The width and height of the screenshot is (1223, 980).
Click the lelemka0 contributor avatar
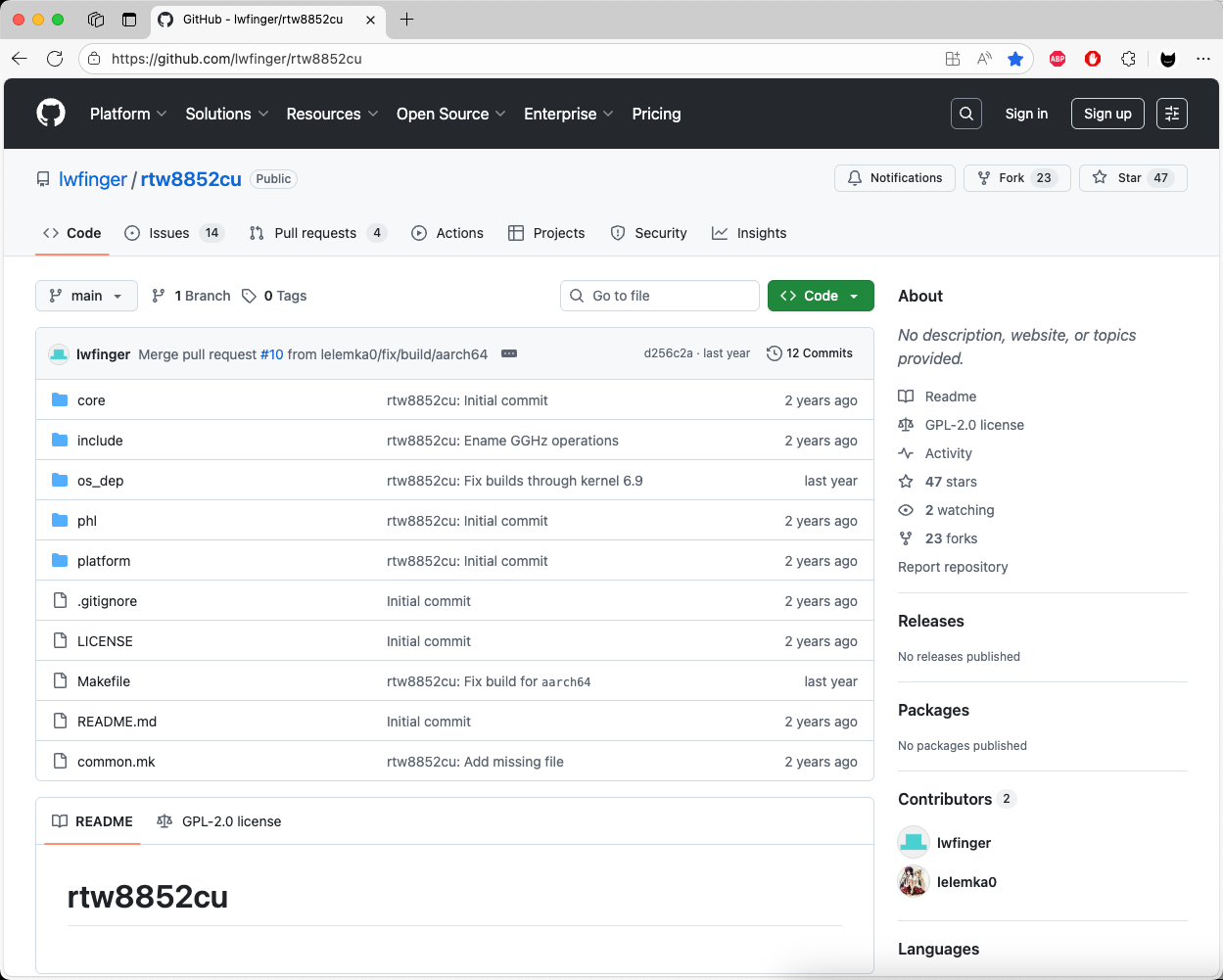[x=914, y=881]
